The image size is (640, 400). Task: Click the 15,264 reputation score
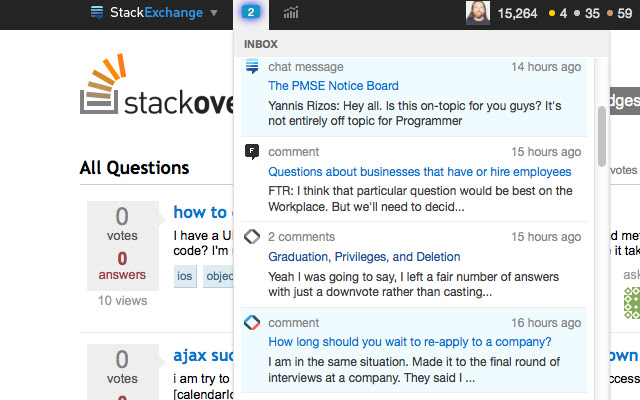(517, 13)
